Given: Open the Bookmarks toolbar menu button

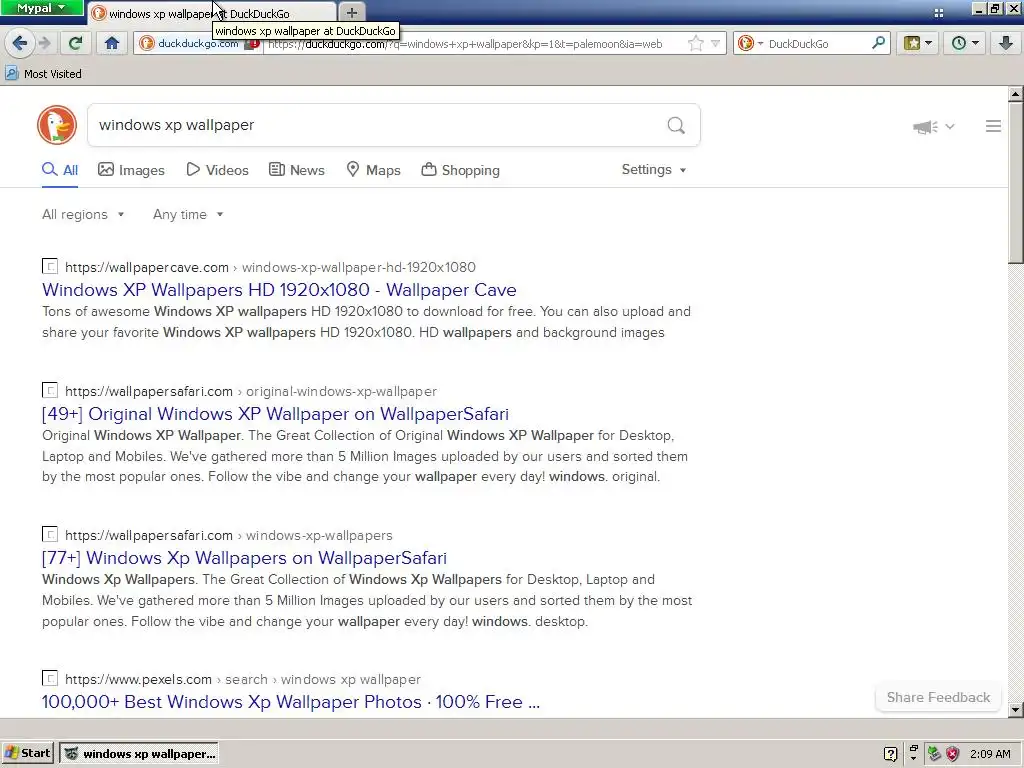Looking at the screenshot, I should pos(918,44).
